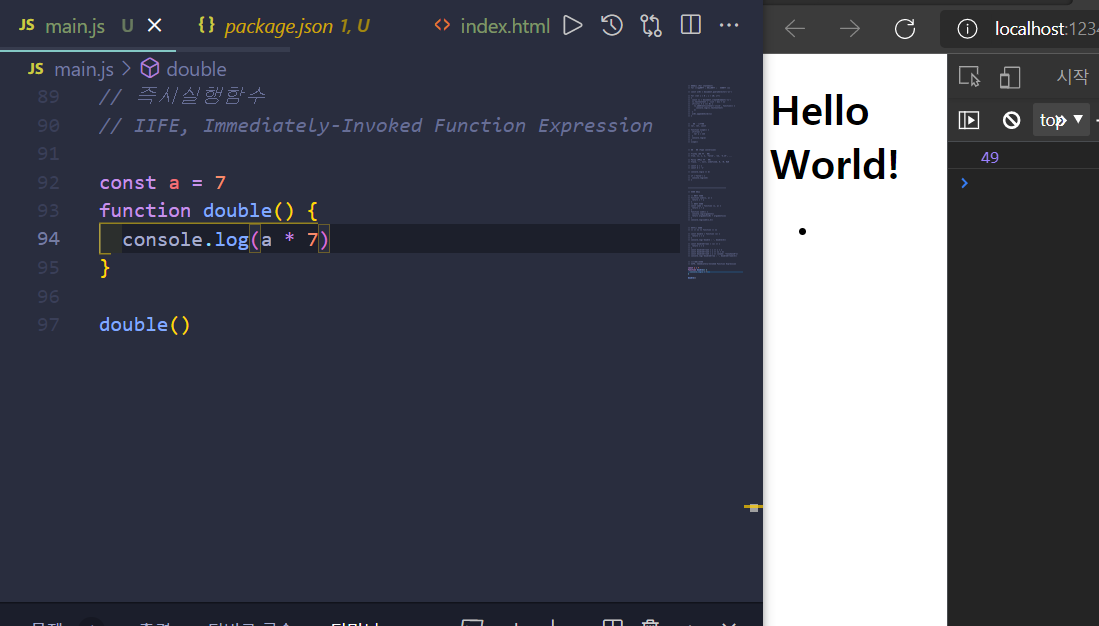Click the JS file icon in the main.js tab
This screenshot has width=1099, height=626.
(x=27, y=26)
